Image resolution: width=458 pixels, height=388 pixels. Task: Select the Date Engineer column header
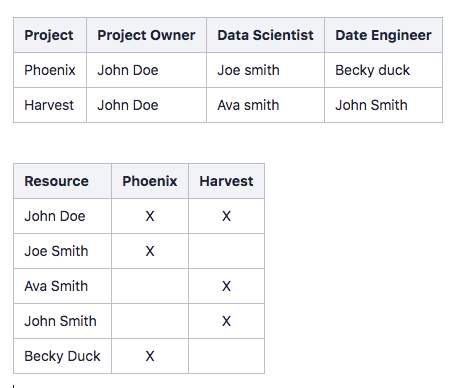click(x=383, y=35)
